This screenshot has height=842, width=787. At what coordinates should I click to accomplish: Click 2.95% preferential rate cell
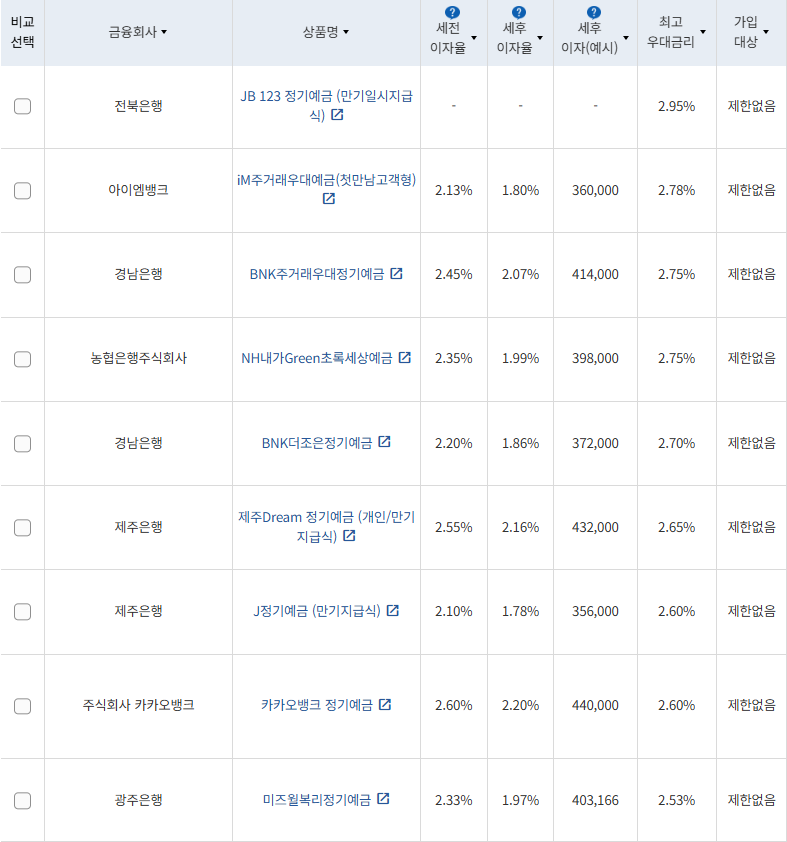(x=676, y=106)
